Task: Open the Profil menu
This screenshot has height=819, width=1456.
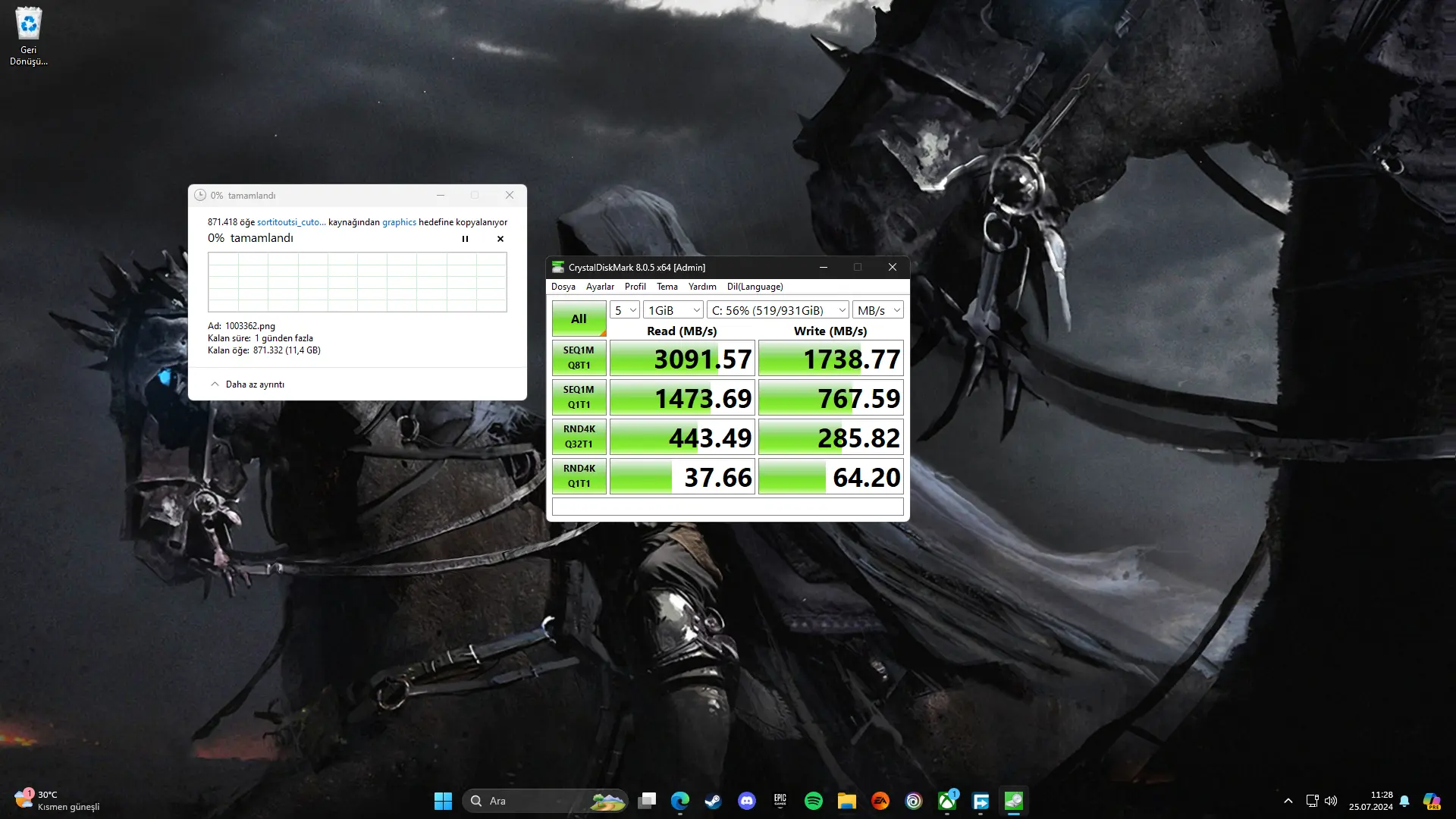Action: [x=635, y=287]
